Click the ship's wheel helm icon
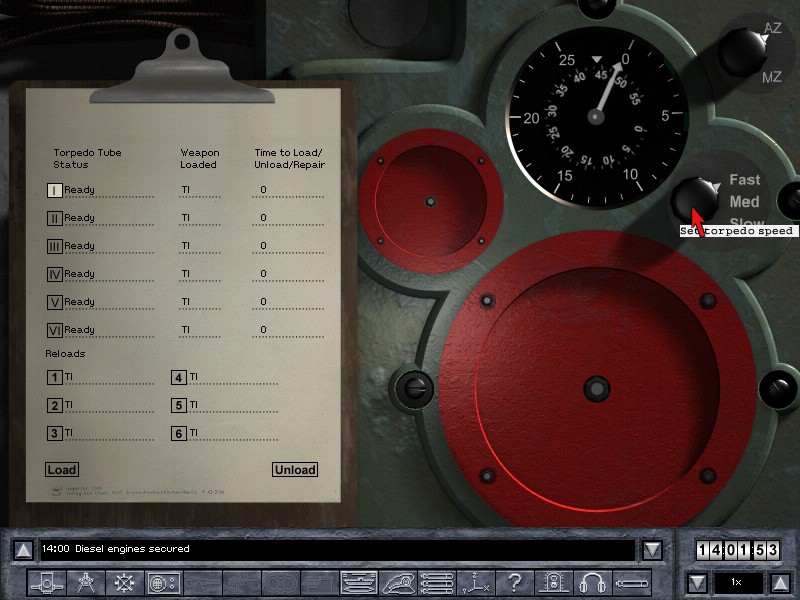Screen dimensions: 800x600 (125, 581)
